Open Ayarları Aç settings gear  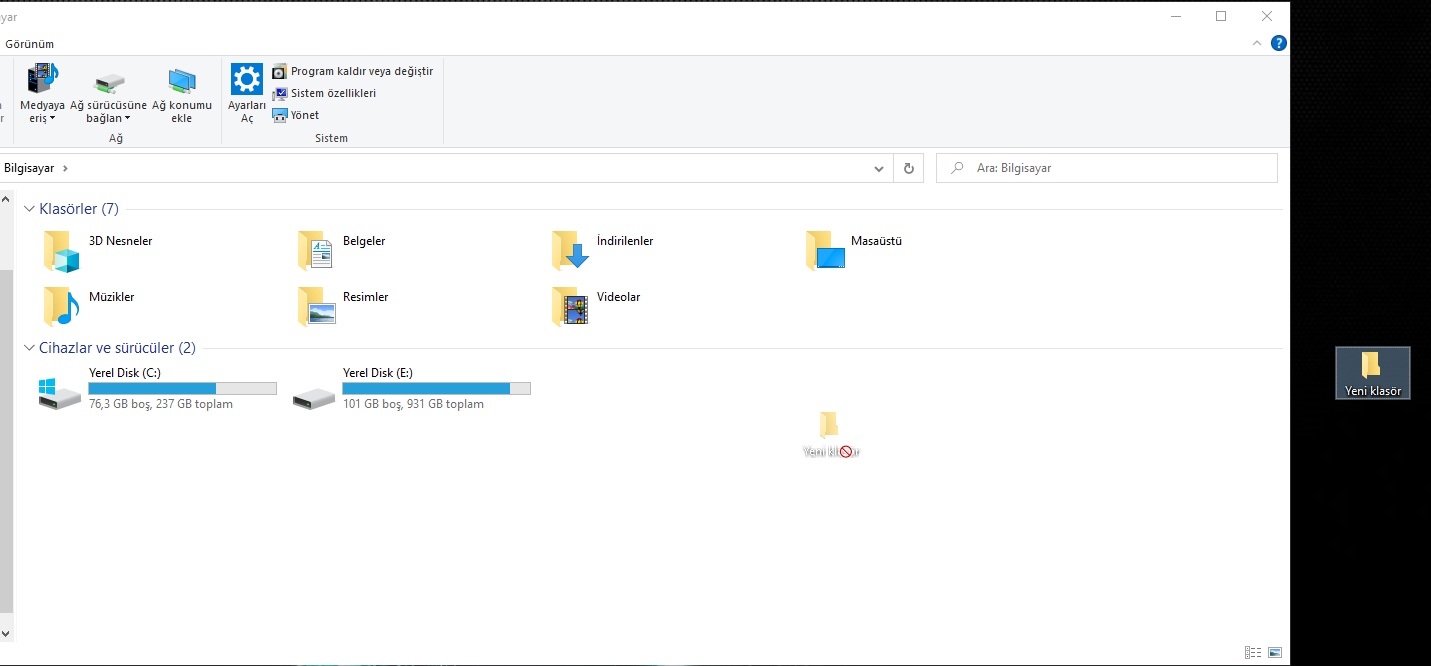[x=247, y=79]
